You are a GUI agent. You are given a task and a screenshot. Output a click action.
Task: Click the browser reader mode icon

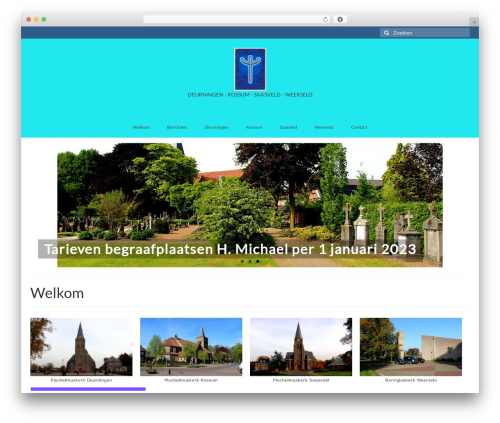(340, 19)
